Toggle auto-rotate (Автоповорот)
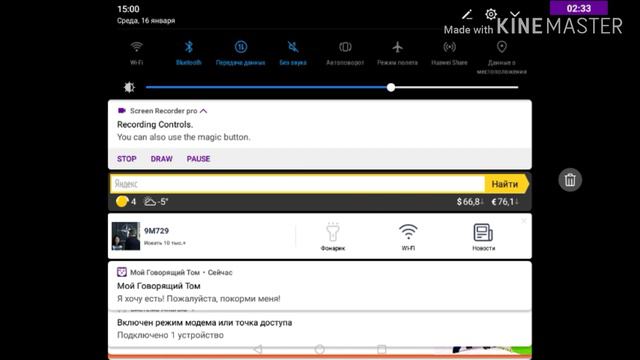This screenshot has width=640, height=360. pos(345,53)
